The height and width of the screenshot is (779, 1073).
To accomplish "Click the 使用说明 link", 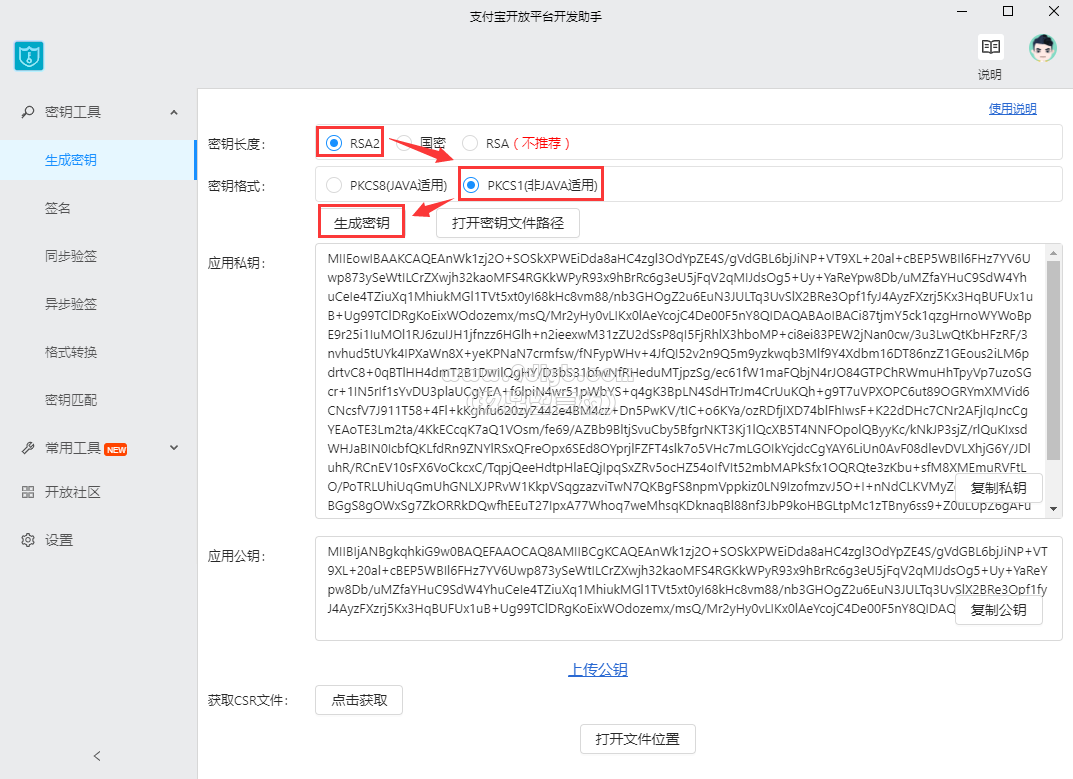I will click(1012, 109).
